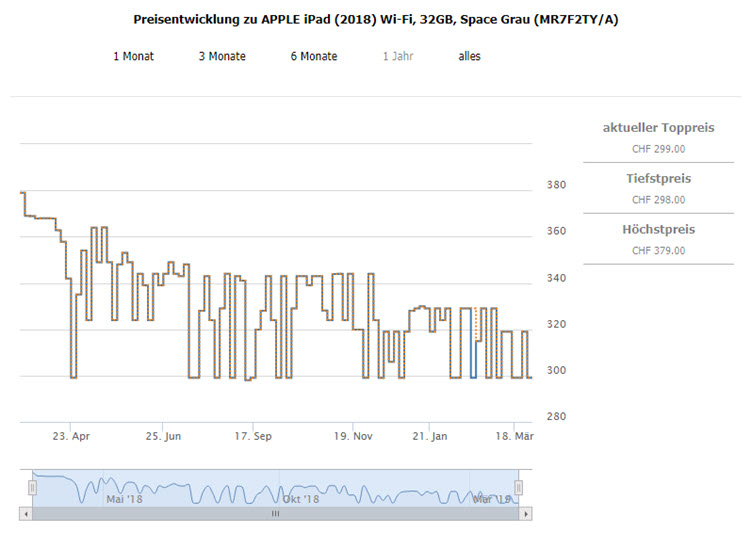Switch chart range to 3 Monate

[x=222, y=56]
